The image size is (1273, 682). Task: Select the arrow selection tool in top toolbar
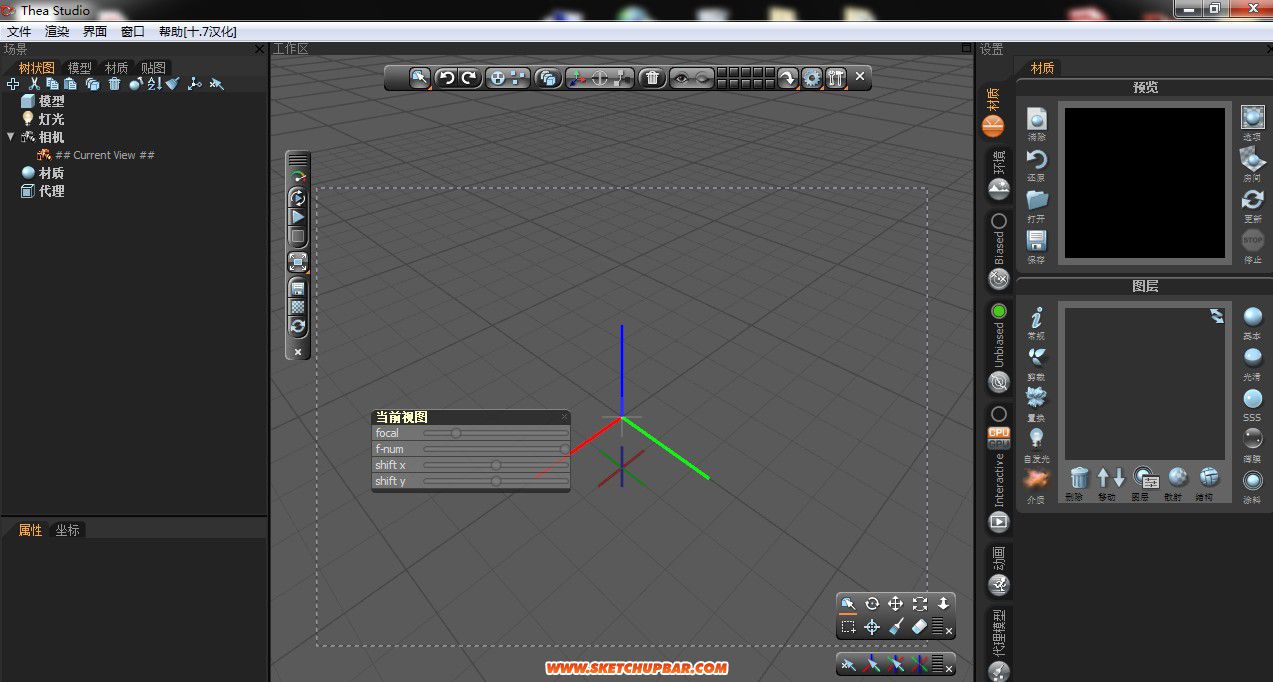coord(420,77)
